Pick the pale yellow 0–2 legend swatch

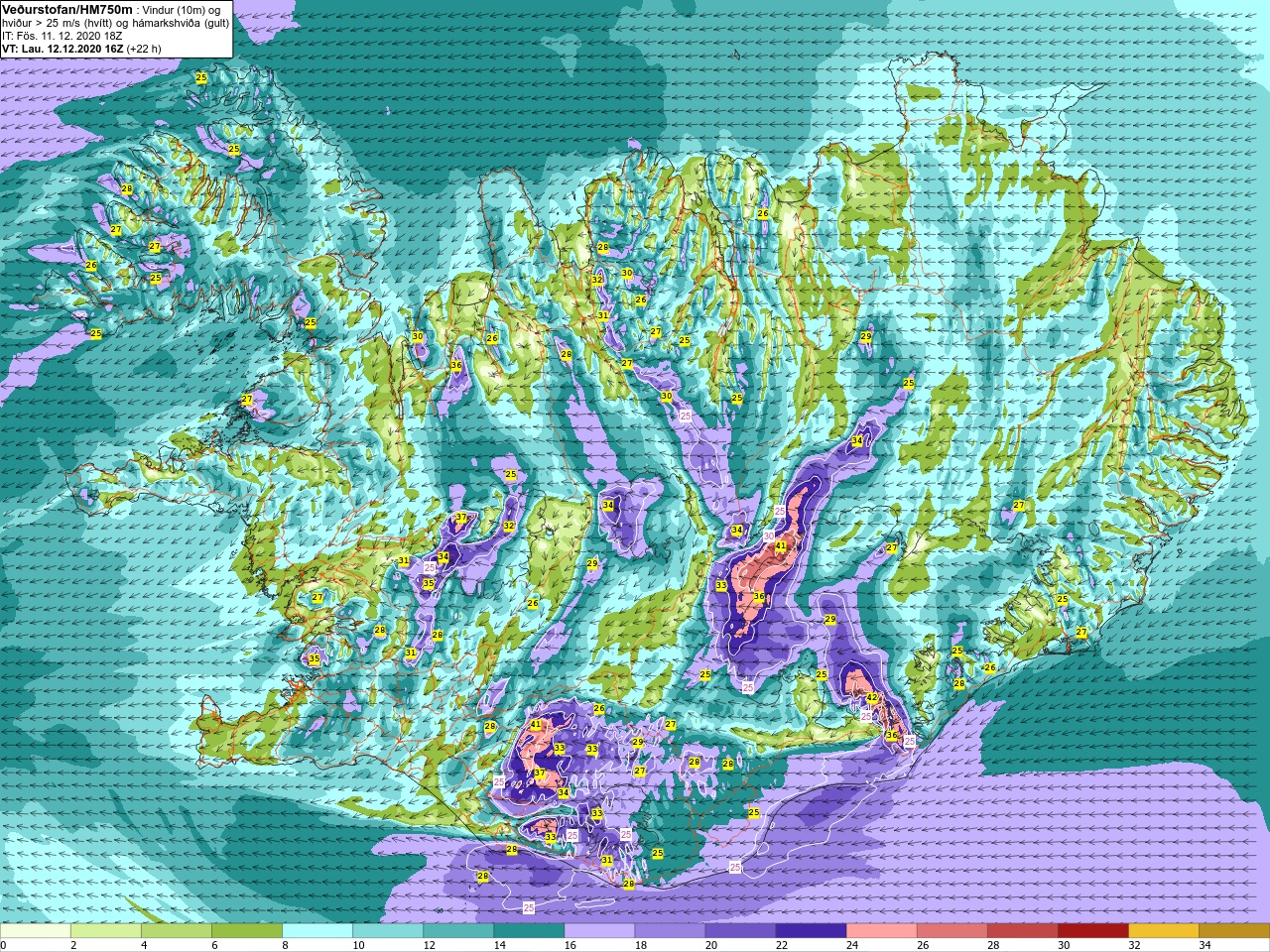pos(35,931)
